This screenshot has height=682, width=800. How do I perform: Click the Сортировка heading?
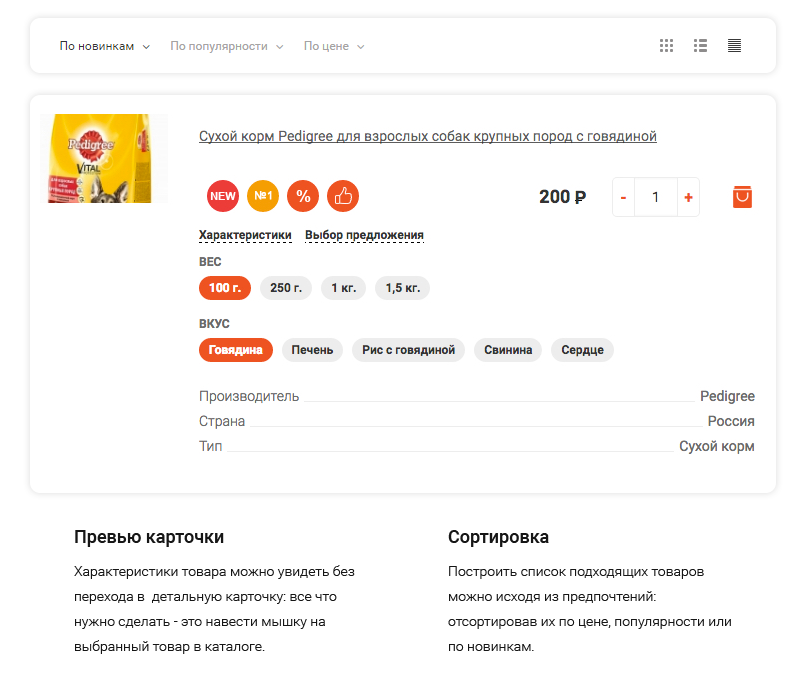(x=498, y=537)
